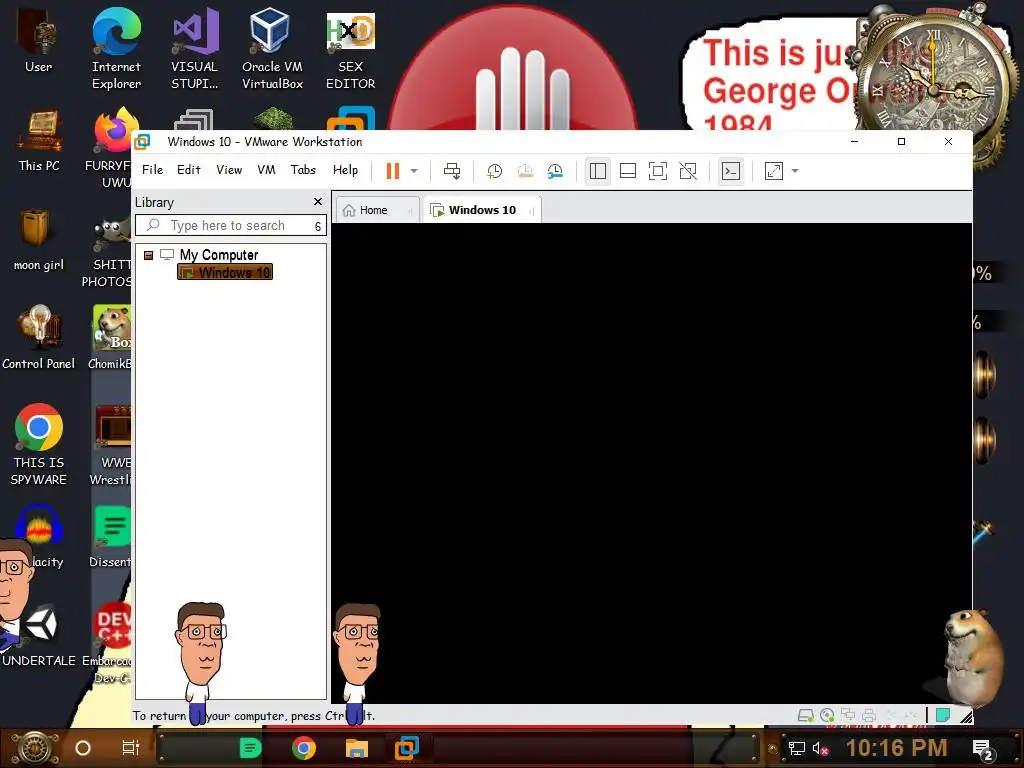The width and height of the screenshot is (1024, 768).
Task: Open the User desktop icon
Action: (x=39, y=39)
